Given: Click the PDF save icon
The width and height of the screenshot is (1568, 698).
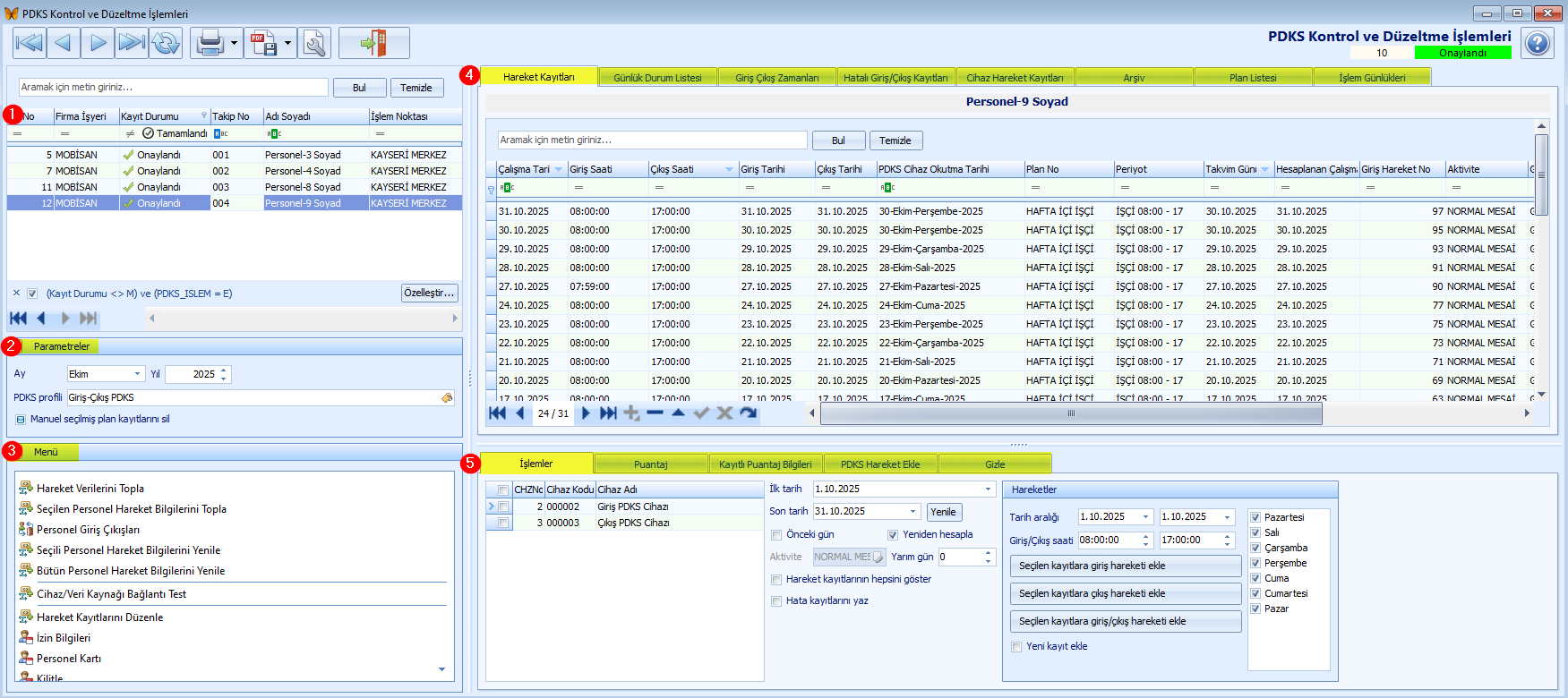Looking at the screenshot, I should click(263, 43).
